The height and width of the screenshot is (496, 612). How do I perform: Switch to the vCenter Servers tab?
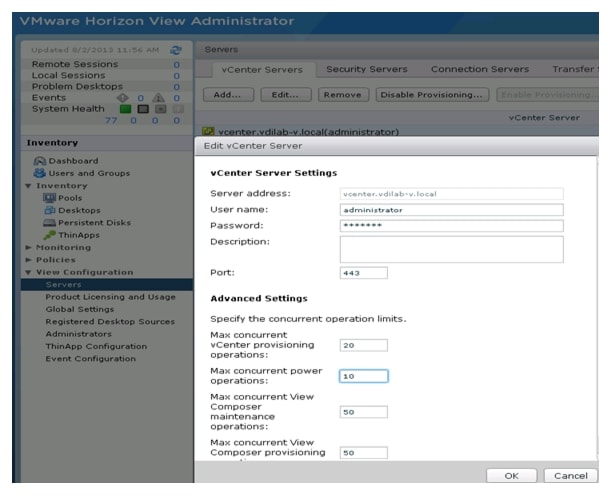point(262,69)
